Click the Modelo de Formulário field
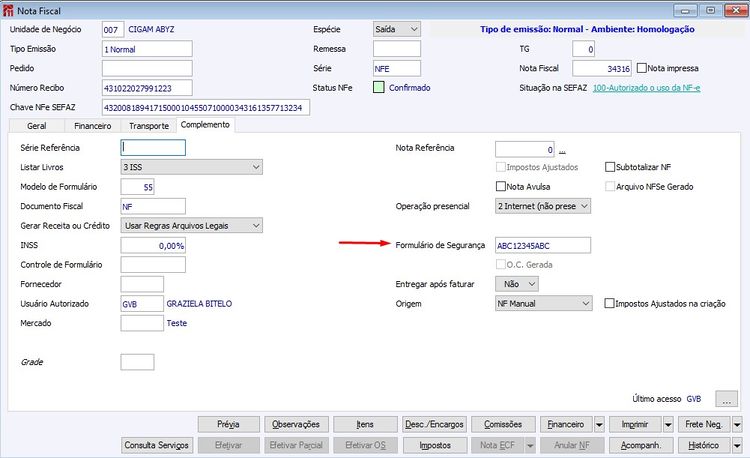The height and width of the screenshot is (458, 750). point(137,187)
